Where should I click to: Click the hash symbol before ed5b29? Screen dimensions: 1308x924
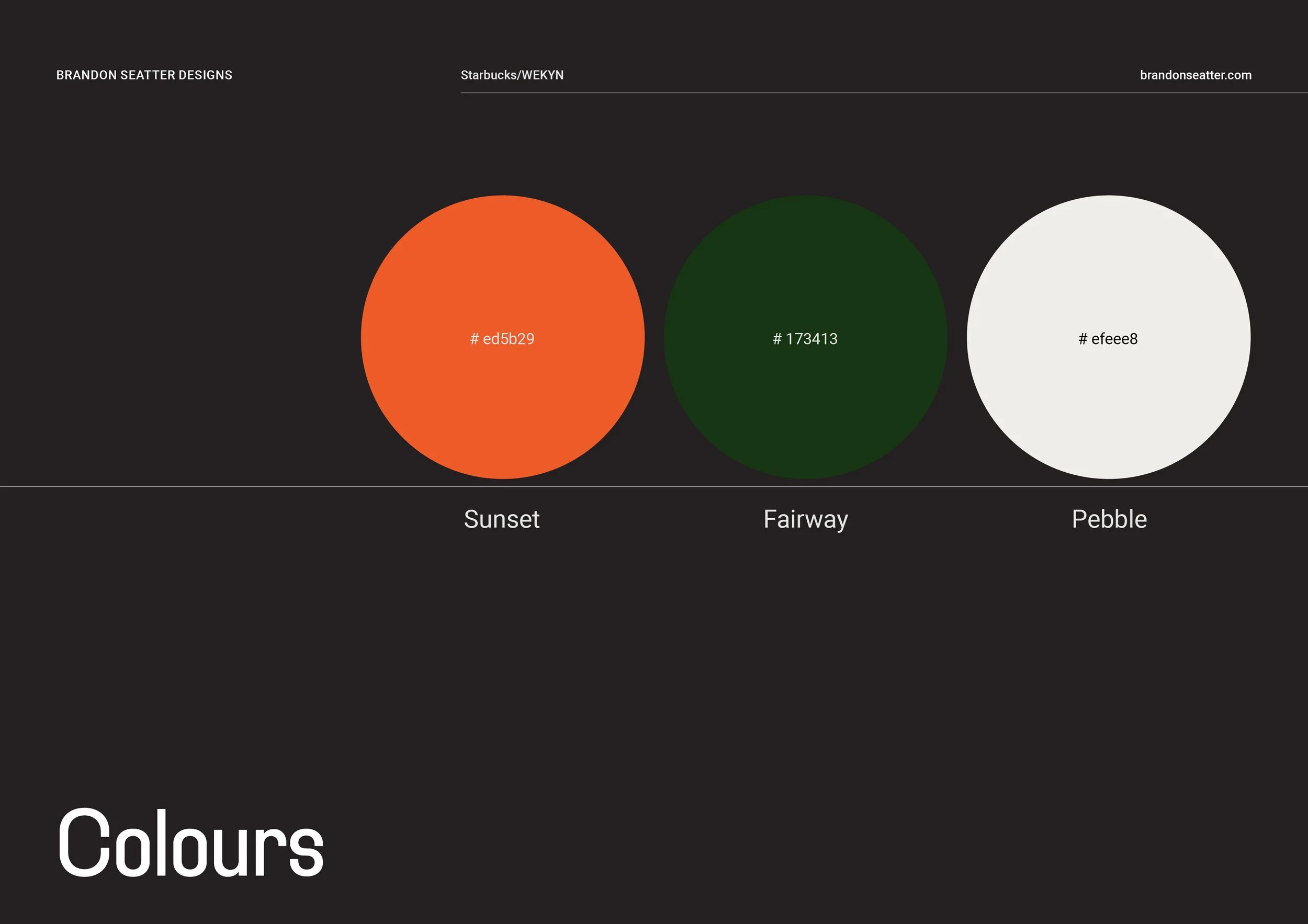(474, 339)
